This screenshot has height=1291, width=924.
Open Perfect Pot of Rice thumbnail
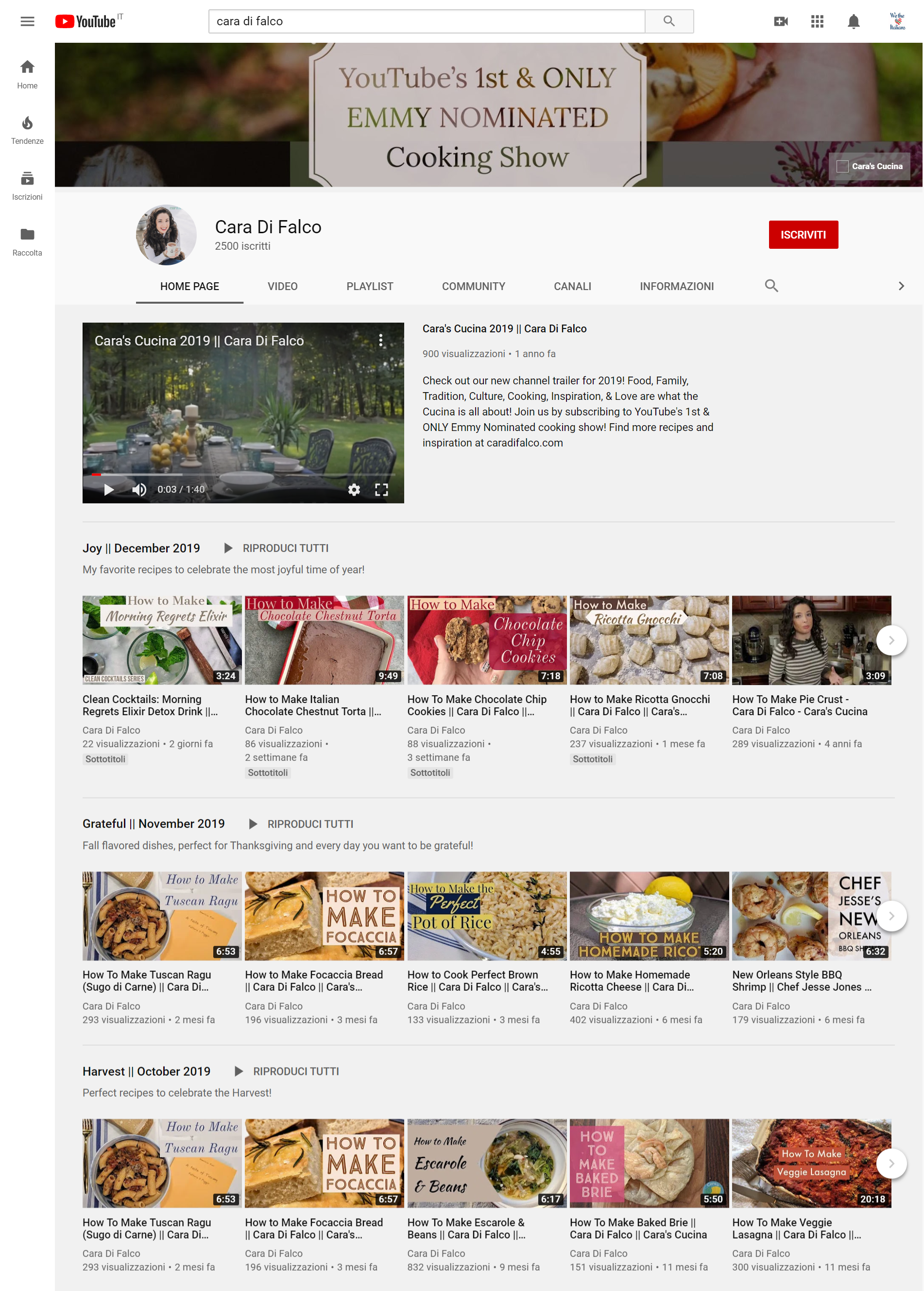(487, 916)
